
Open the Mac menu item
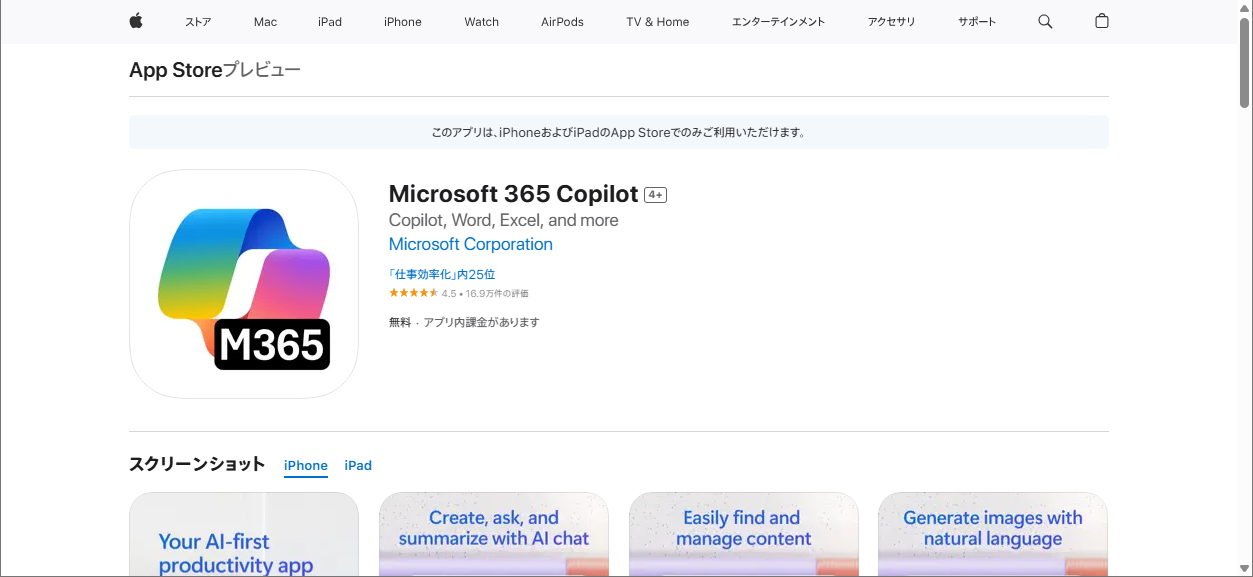click(265, 22)
